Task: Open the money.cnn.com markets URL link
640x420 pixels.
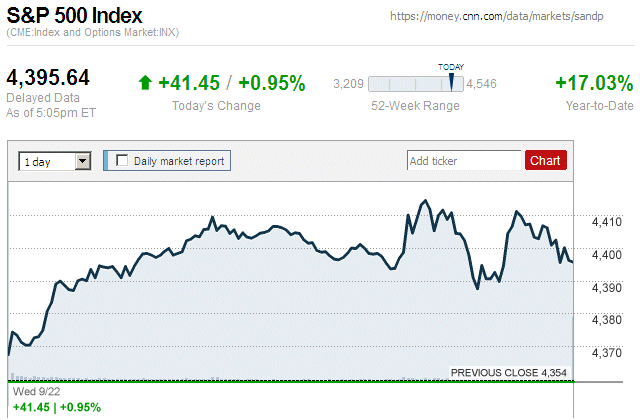Action: [x=510, y=17]
